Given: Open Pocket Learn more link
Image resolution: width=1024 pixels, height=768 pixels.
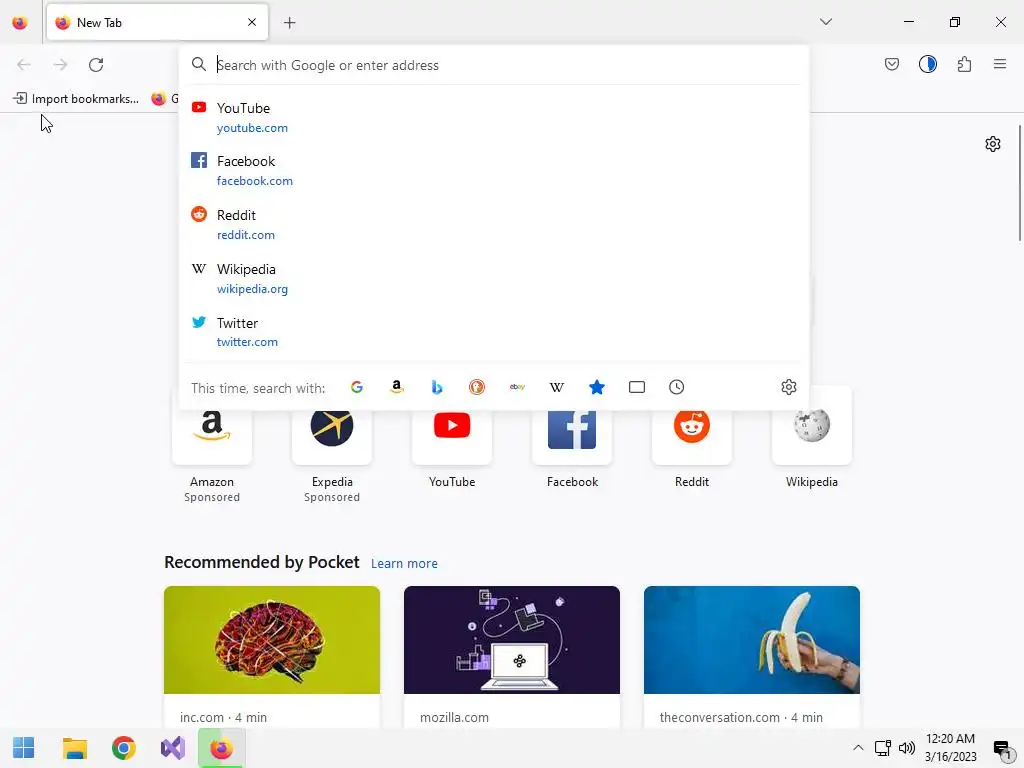Looking at the screenshot, I should 404,564.
